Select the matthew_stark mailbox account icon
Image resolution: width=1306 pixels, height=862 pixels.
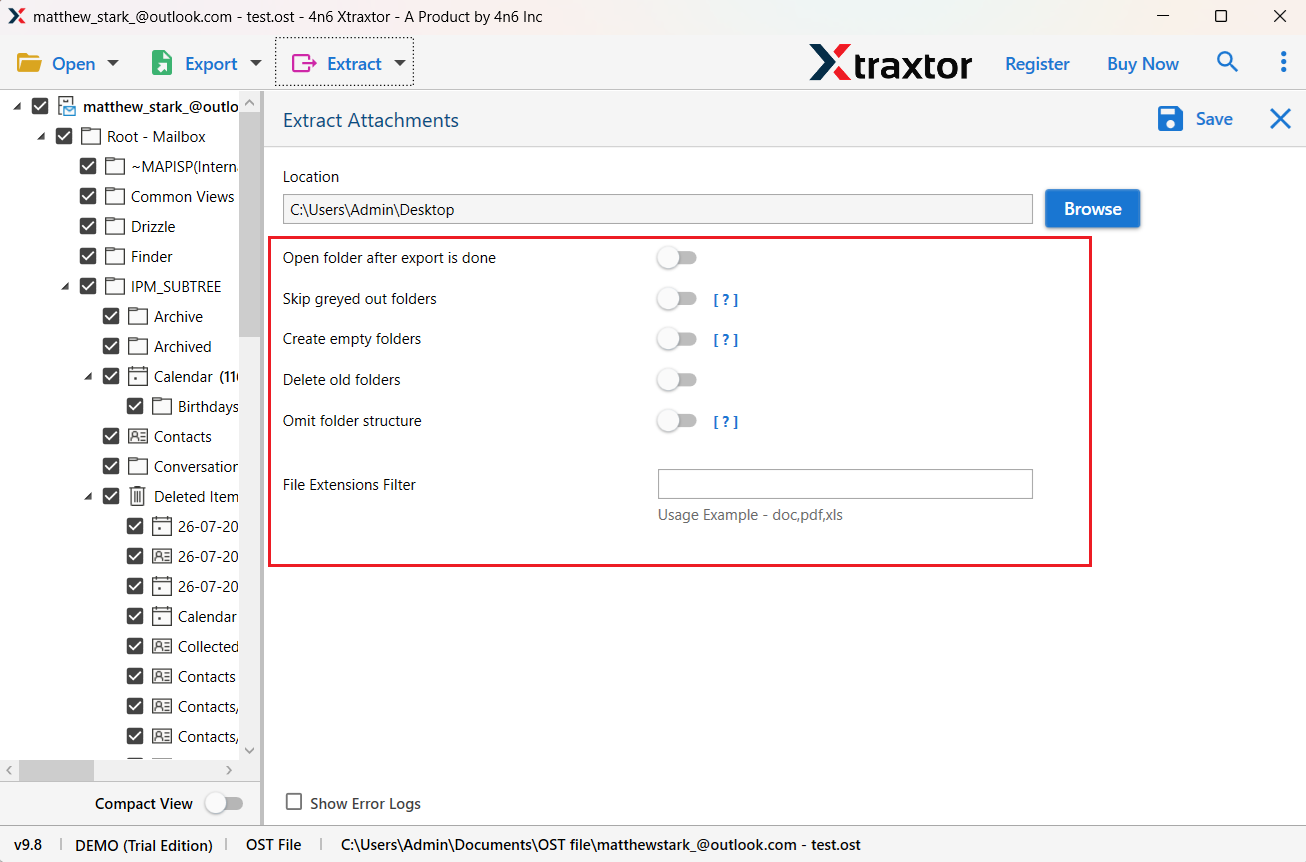tap(67, 106)
